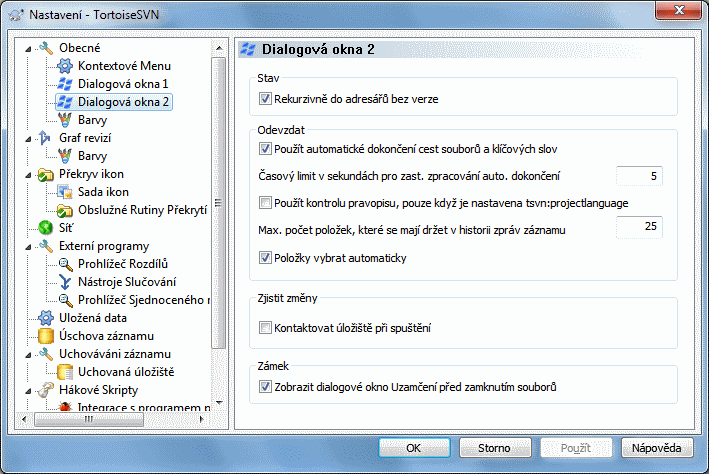
Task: Select Nástroje Slučování in the tree
Action: [127, 282]
